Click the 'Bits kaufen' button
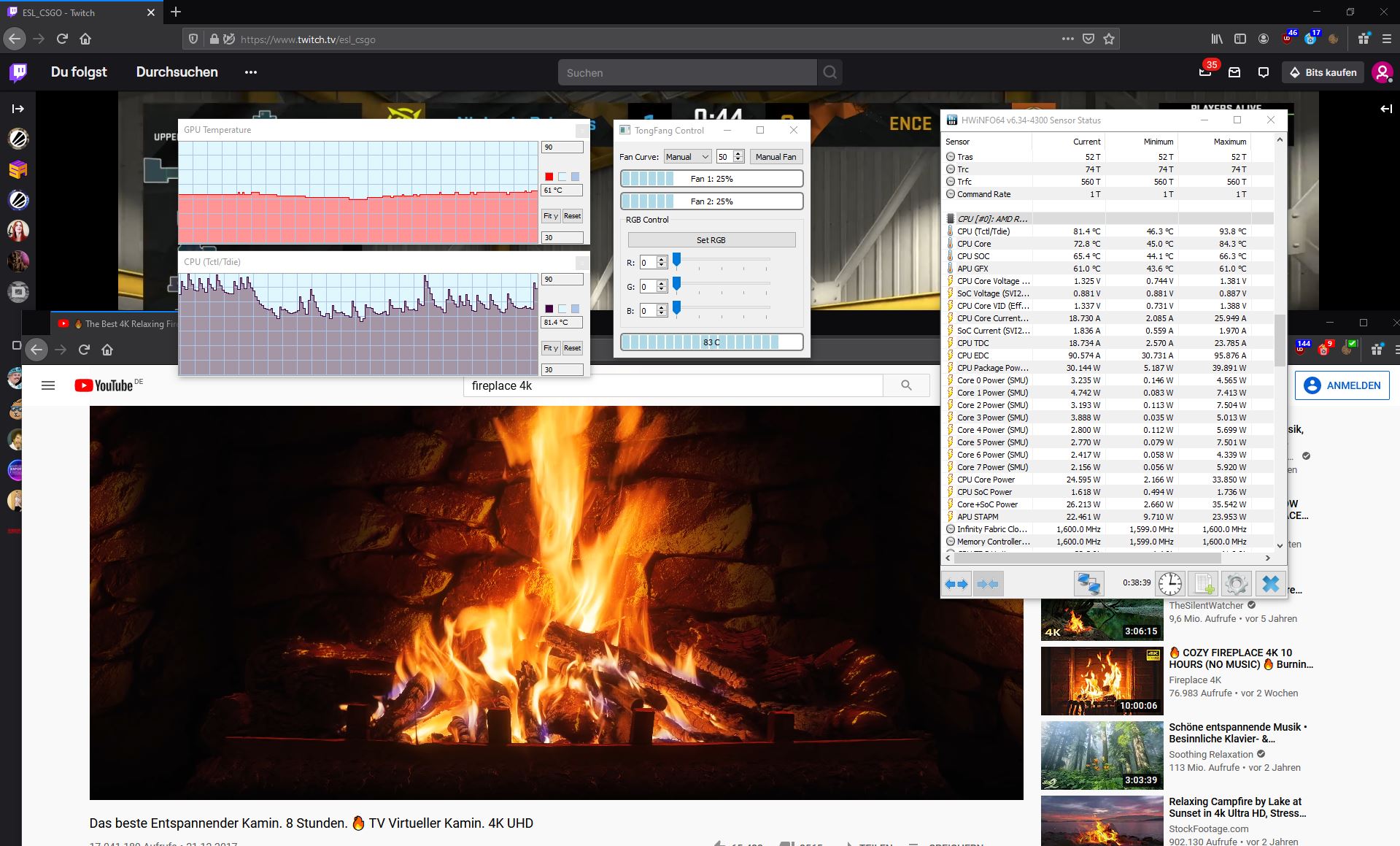This screenshot has width=1400, height=846. [1323, 72]
